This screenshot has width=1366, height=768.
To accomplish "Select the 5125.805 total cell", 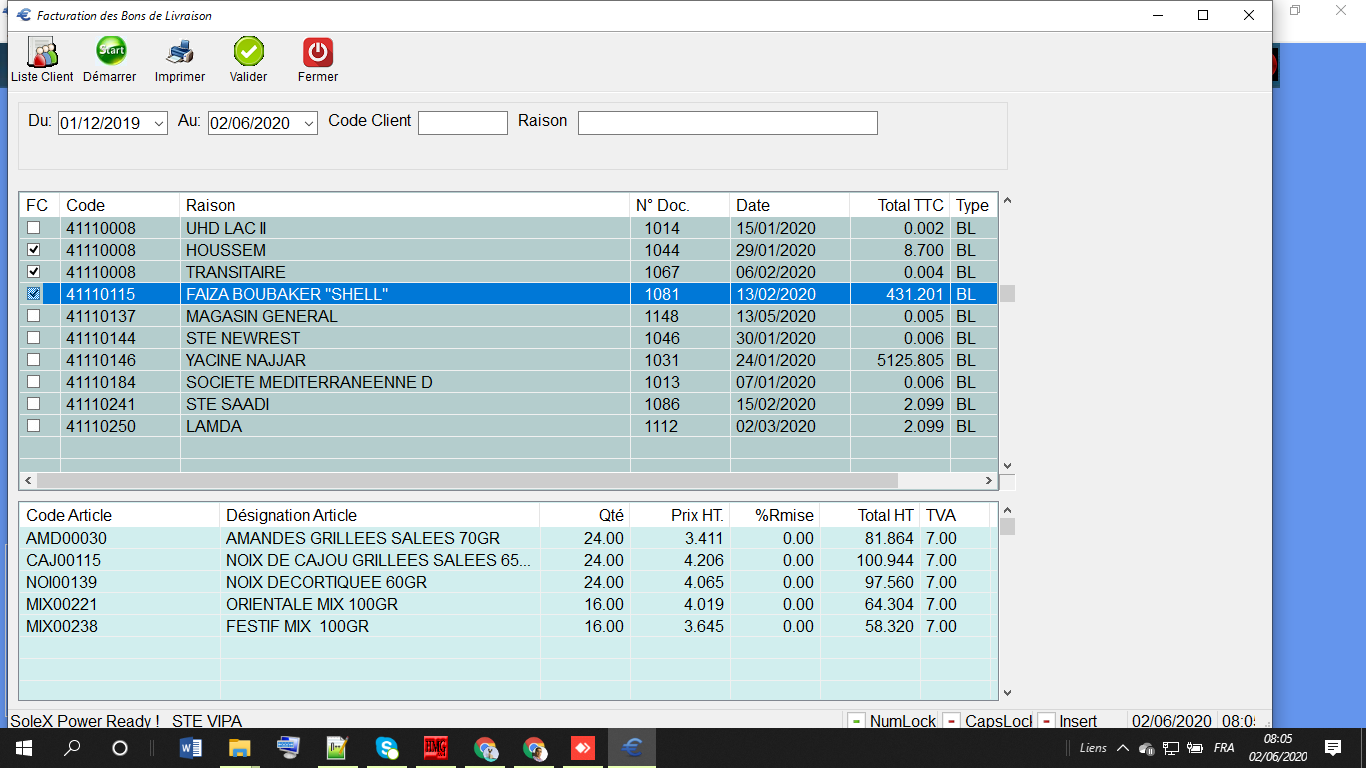I will pyautogui.click(x=908, y=360).
